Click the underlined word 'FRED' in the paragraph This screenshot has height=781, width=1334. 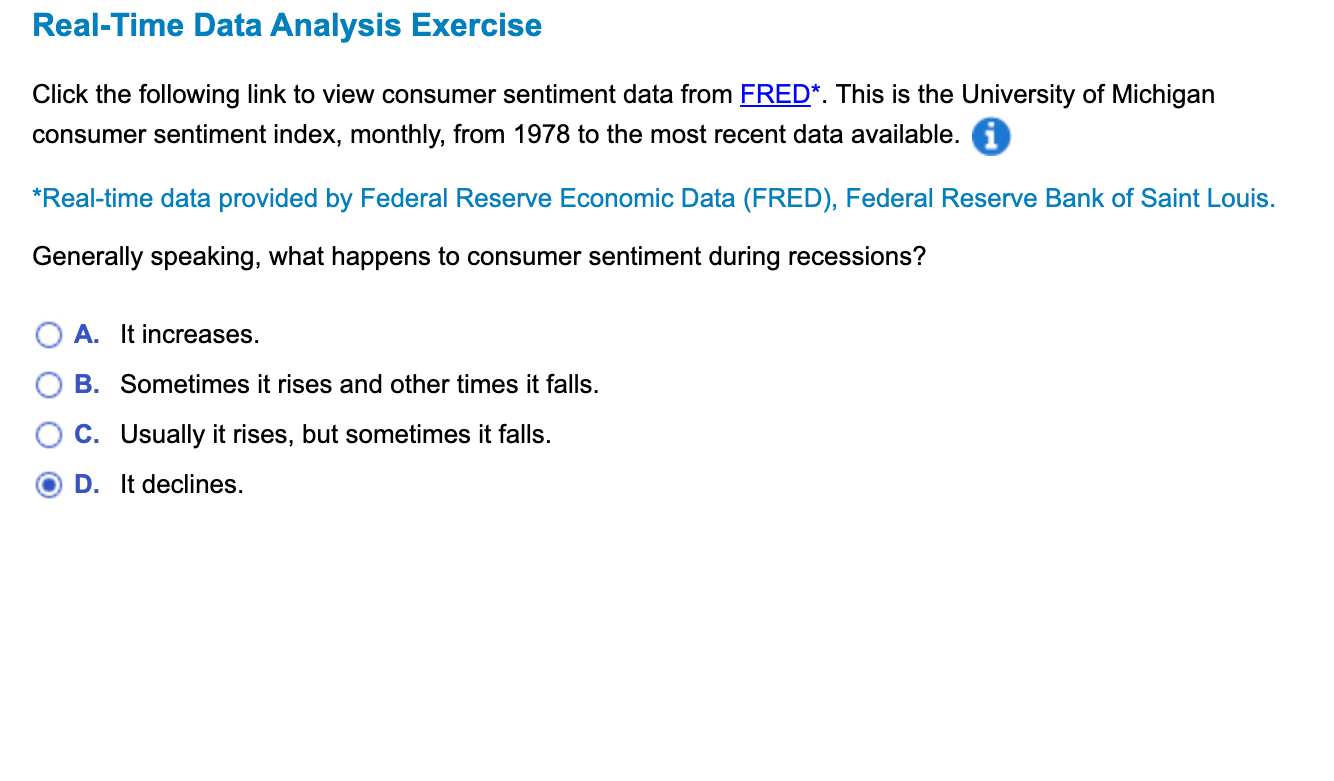(x=775, y=94)
